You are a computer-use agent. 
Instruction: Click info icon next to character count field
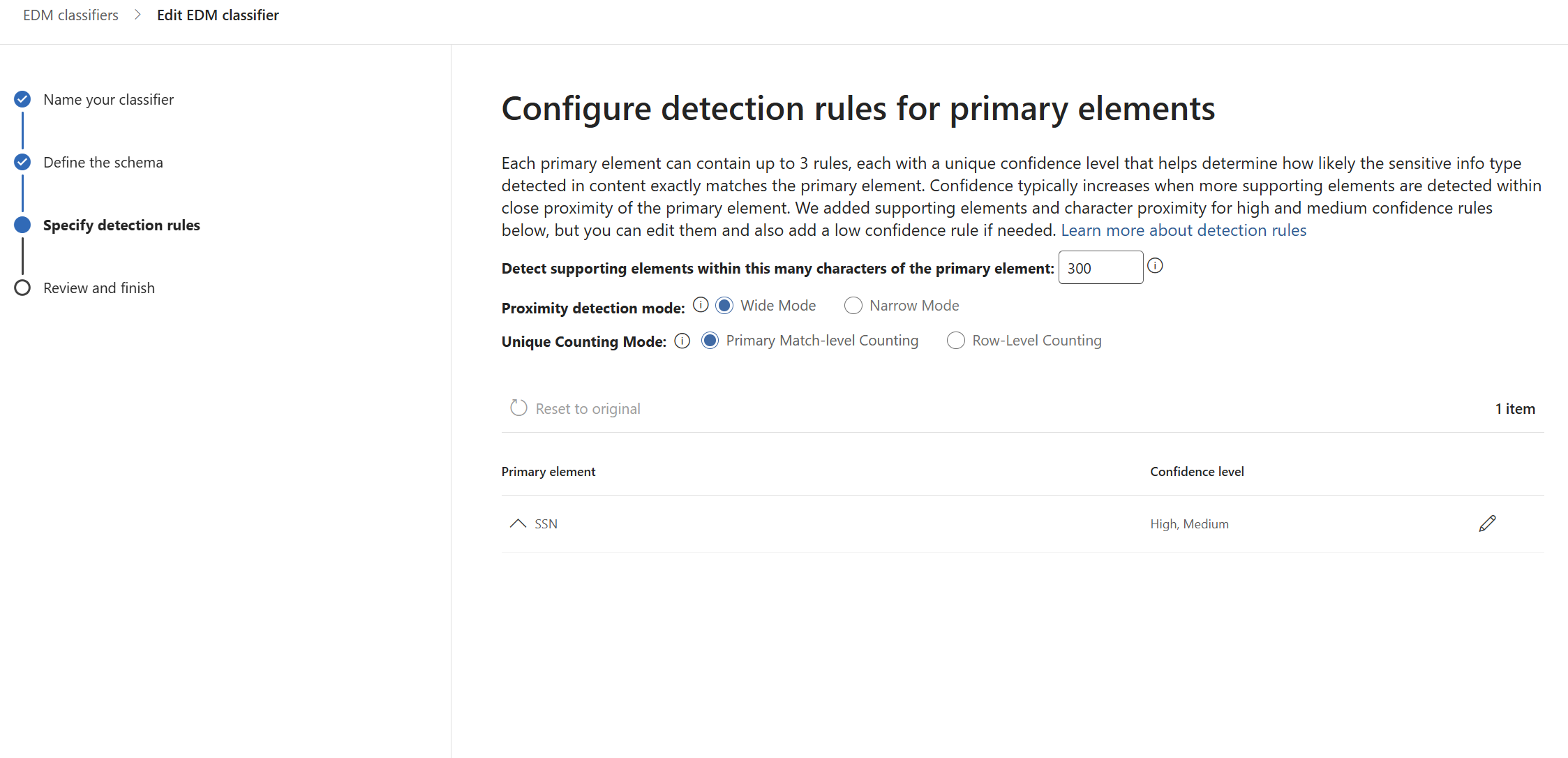[1155, 266]
